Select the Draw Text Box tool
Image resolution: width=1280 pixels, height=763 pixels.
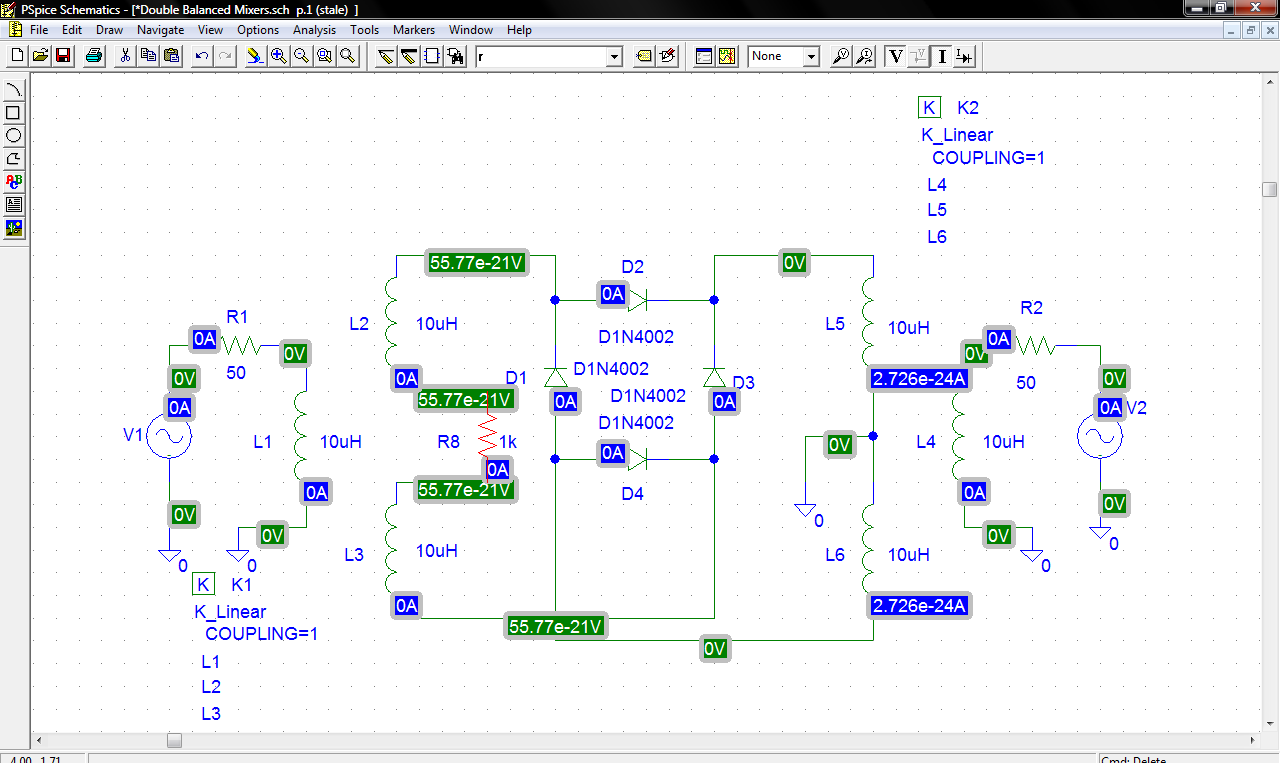[x=14, y=205]
